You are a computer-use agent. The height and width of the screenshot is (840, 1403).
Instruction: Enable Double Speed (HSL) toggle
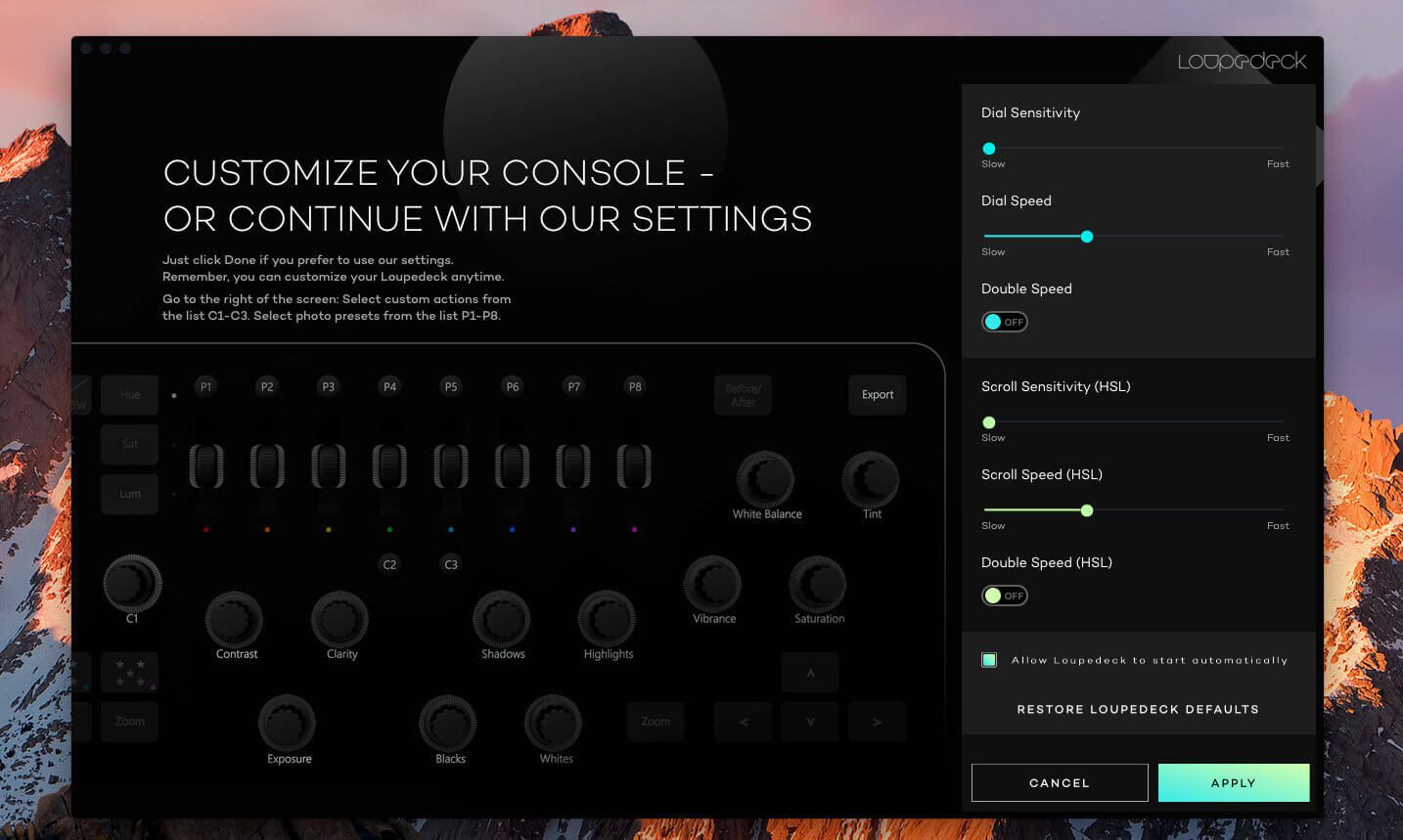(x=1005, y=596)
